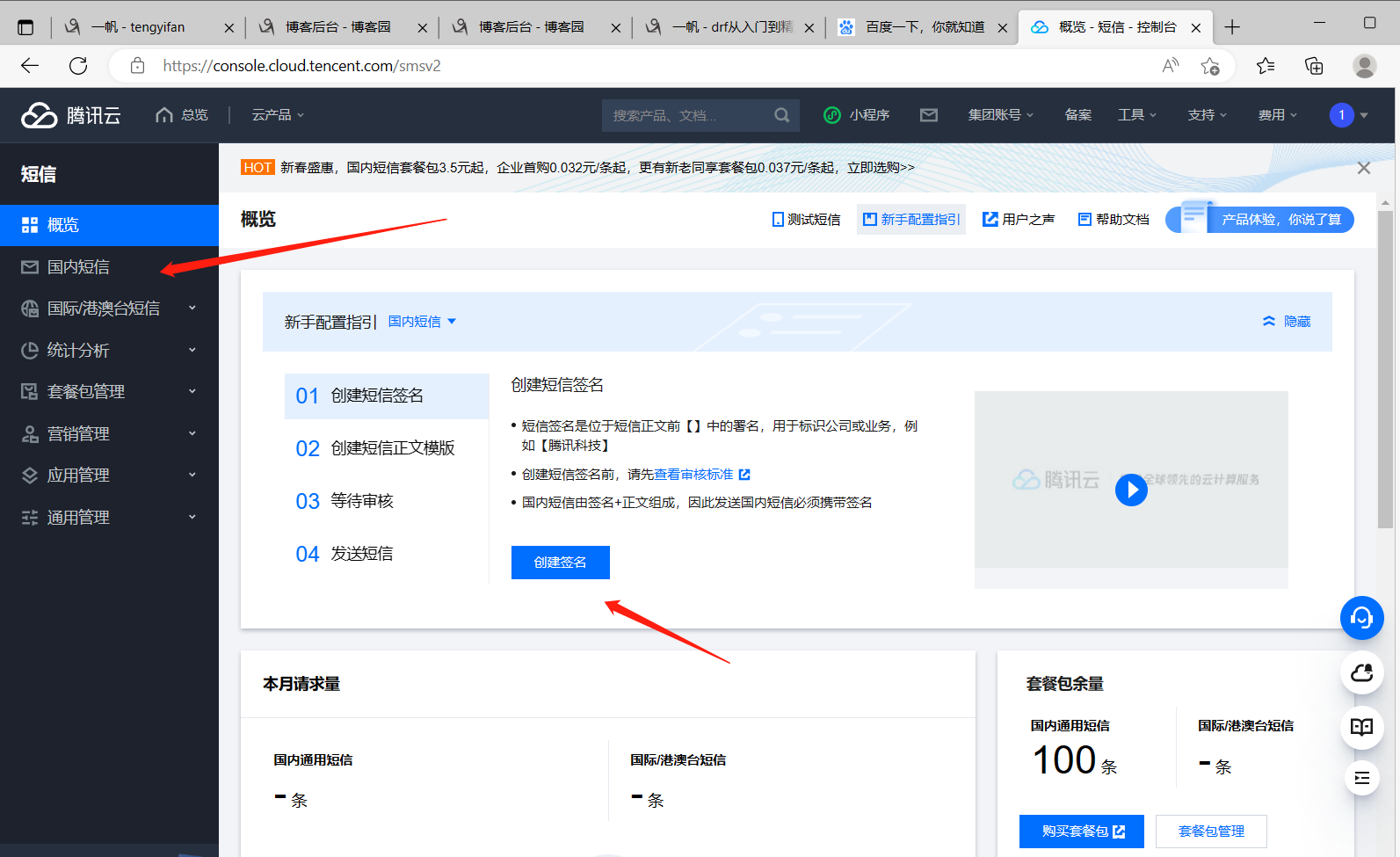Expand the 国际/港澳台短信 sidebar menu
Viewport: 1400px width, 857px height.
109,309
